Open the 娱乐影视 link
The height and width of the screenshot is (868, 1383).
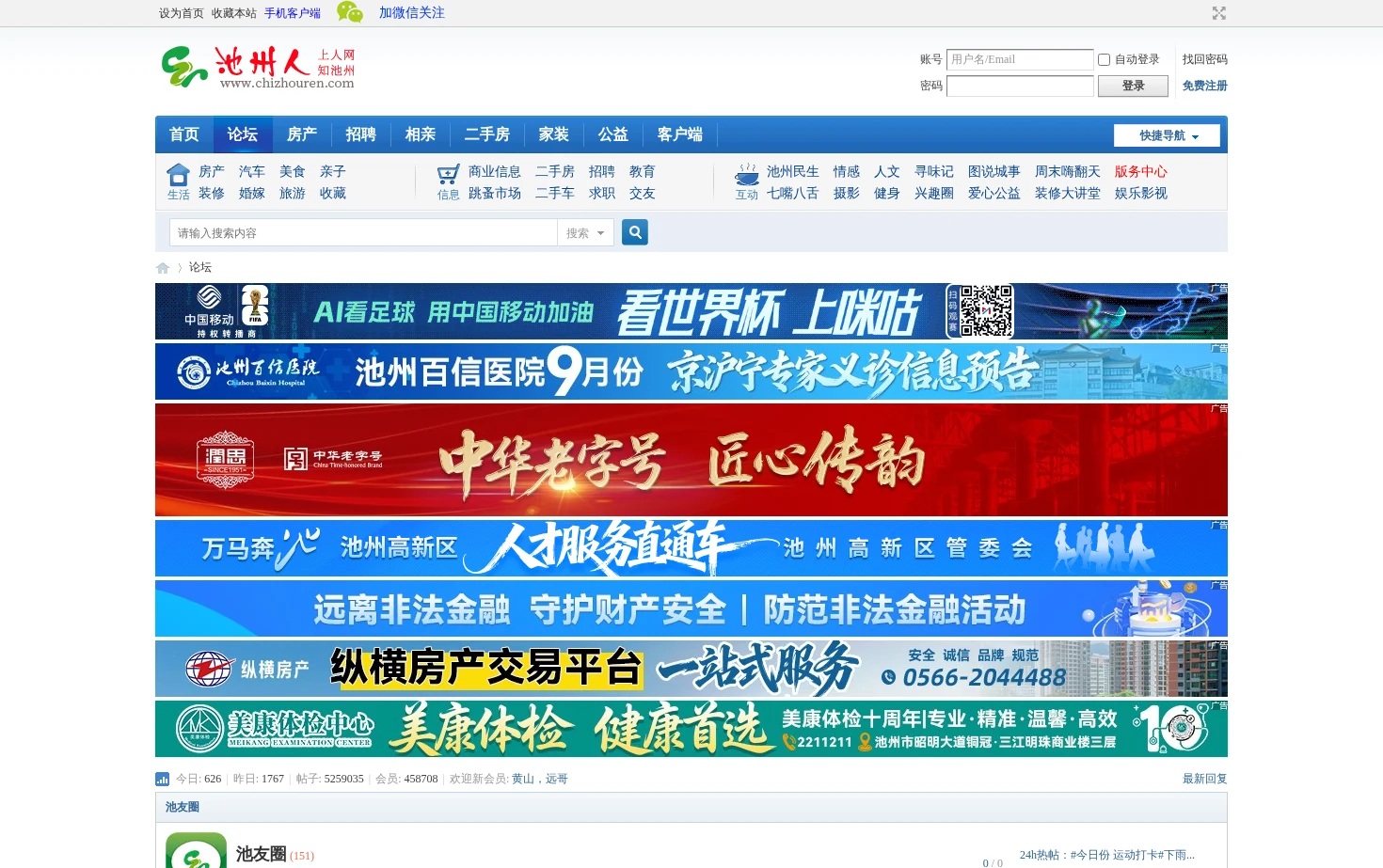tap(1141, 193)
